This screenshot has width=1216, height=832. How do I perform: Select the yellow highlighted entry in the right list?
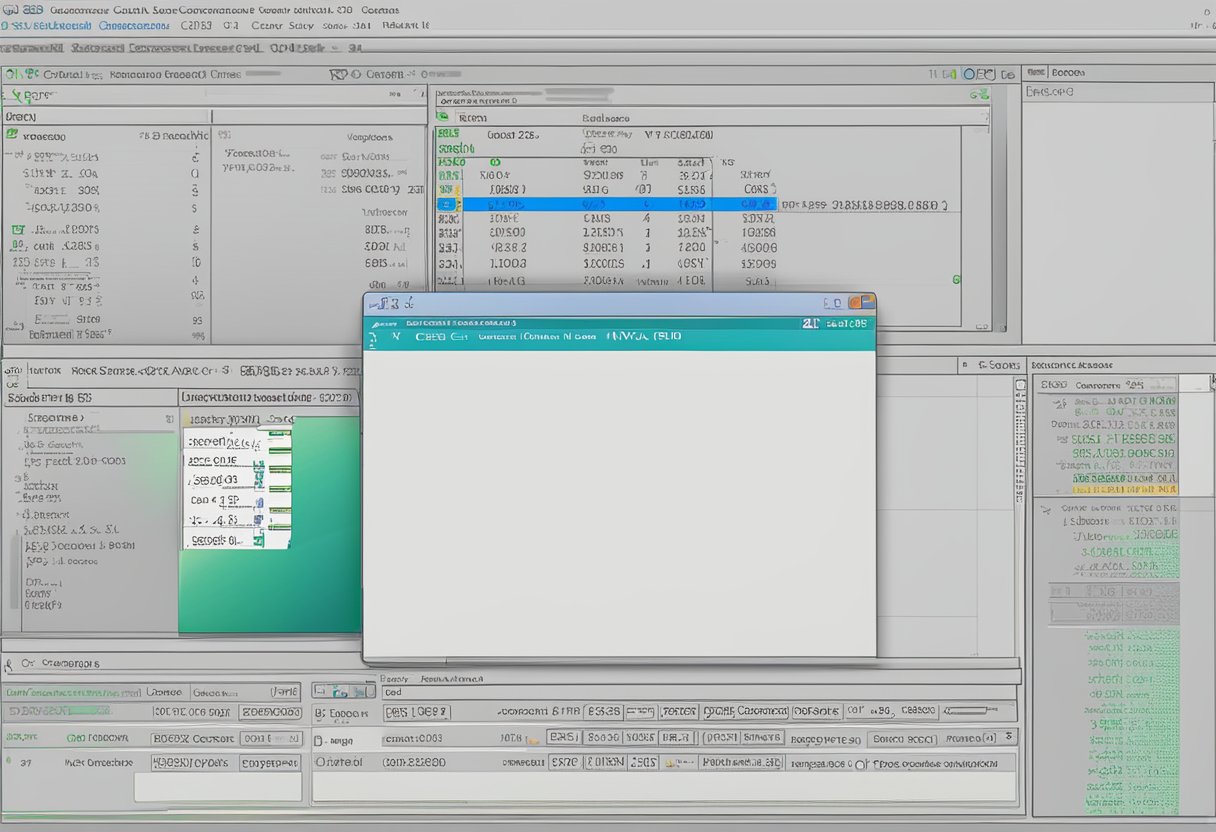pyautogui.click(x=1124, y=490)
